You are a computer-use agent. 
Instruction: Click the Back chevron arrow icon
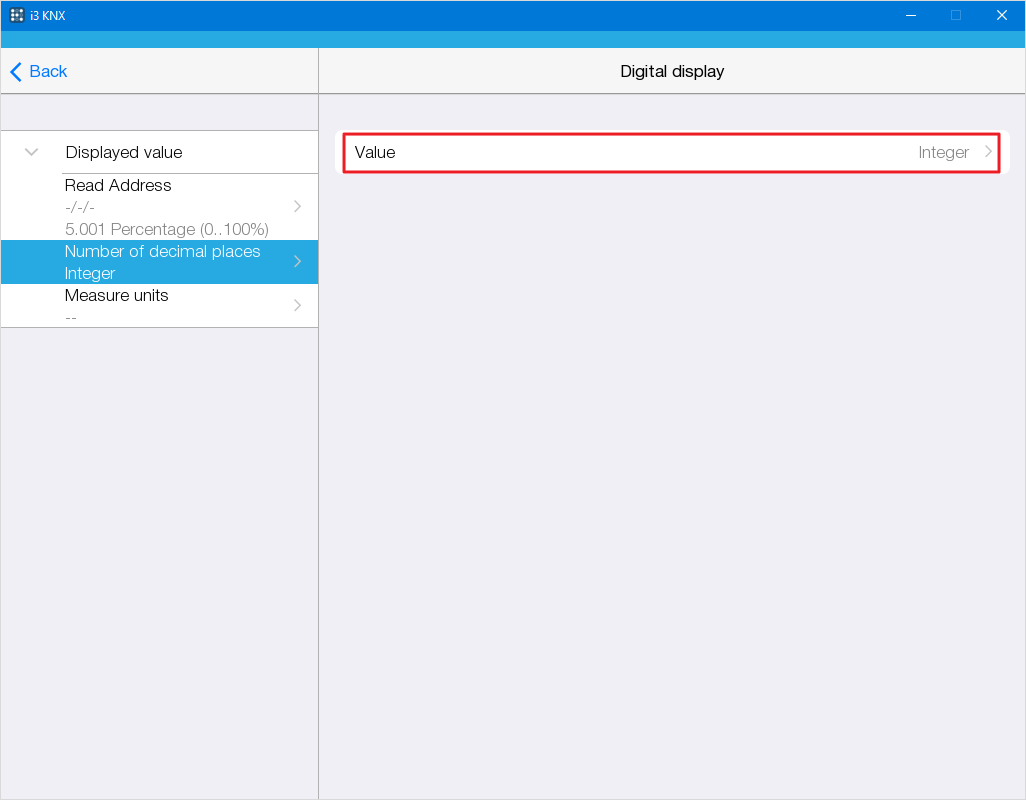tap(15, 72)
